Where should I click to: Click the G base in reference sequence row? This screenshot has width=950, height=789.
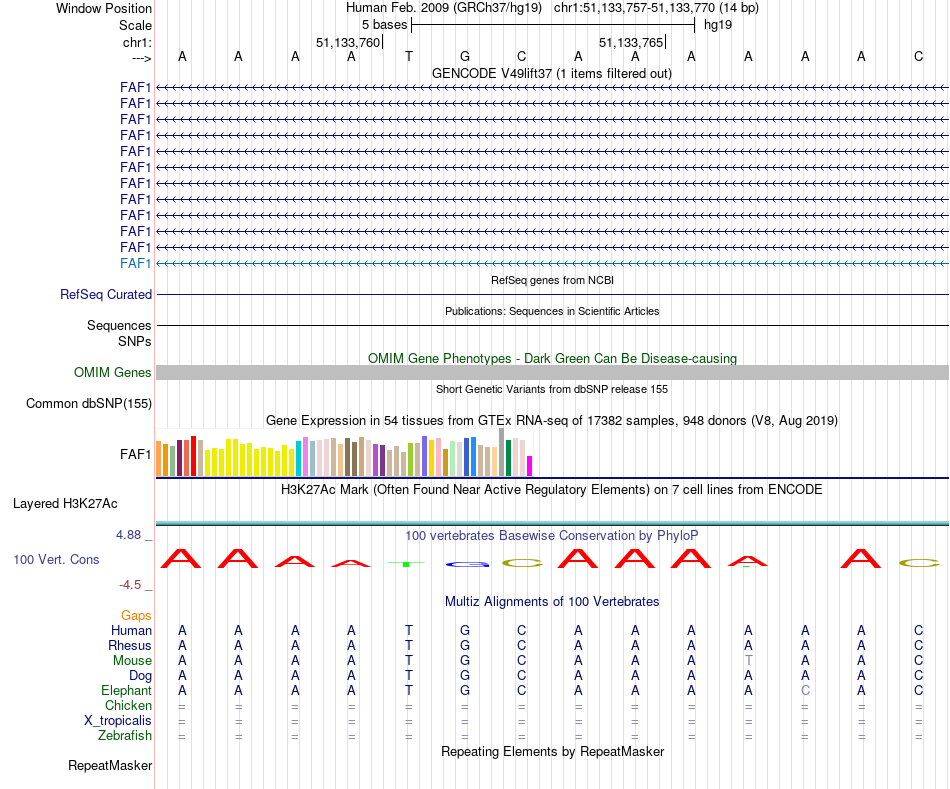click(465, 56)
